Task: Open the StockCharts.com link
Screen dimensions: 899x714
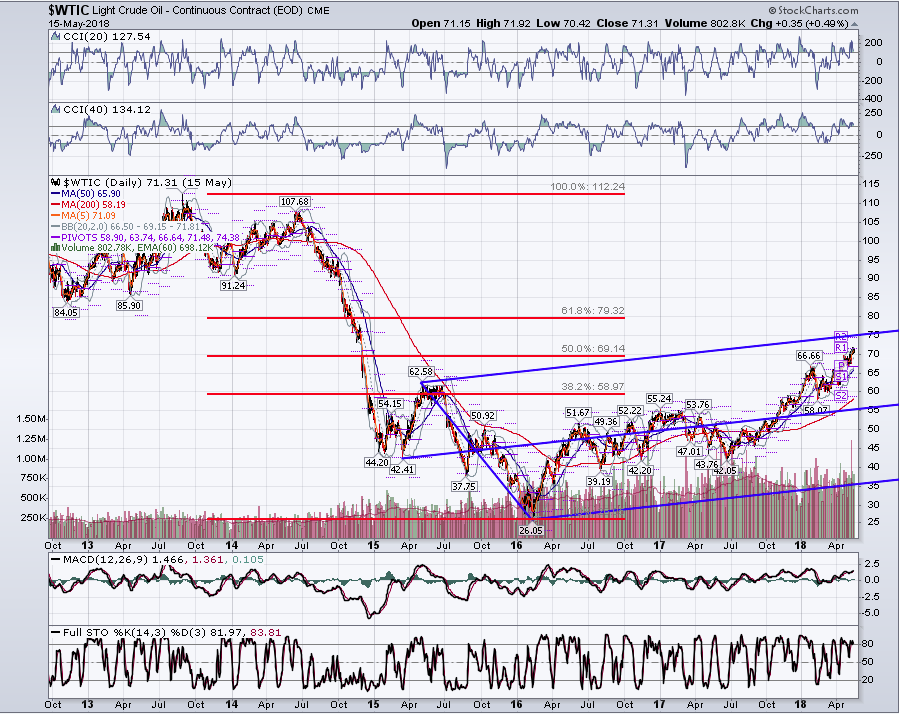Action: click(x=813, y=10)
